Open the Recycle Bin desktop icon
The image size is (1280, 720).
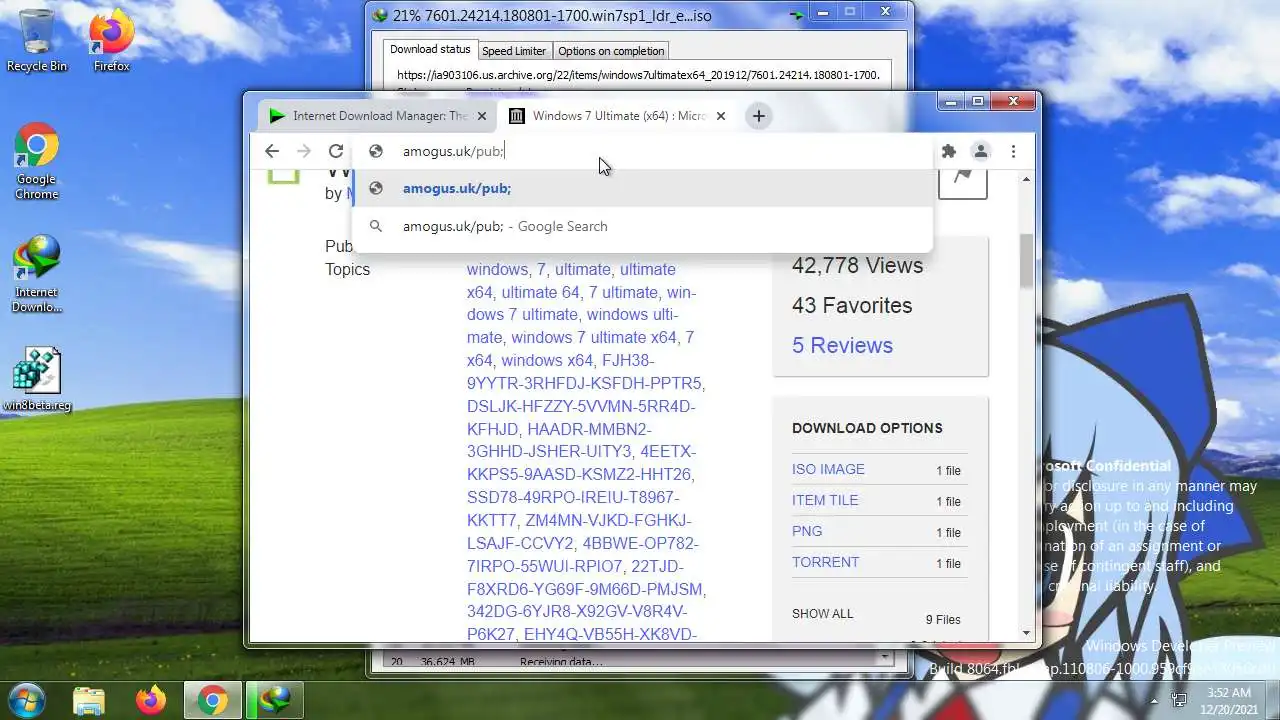coord(37,40)
